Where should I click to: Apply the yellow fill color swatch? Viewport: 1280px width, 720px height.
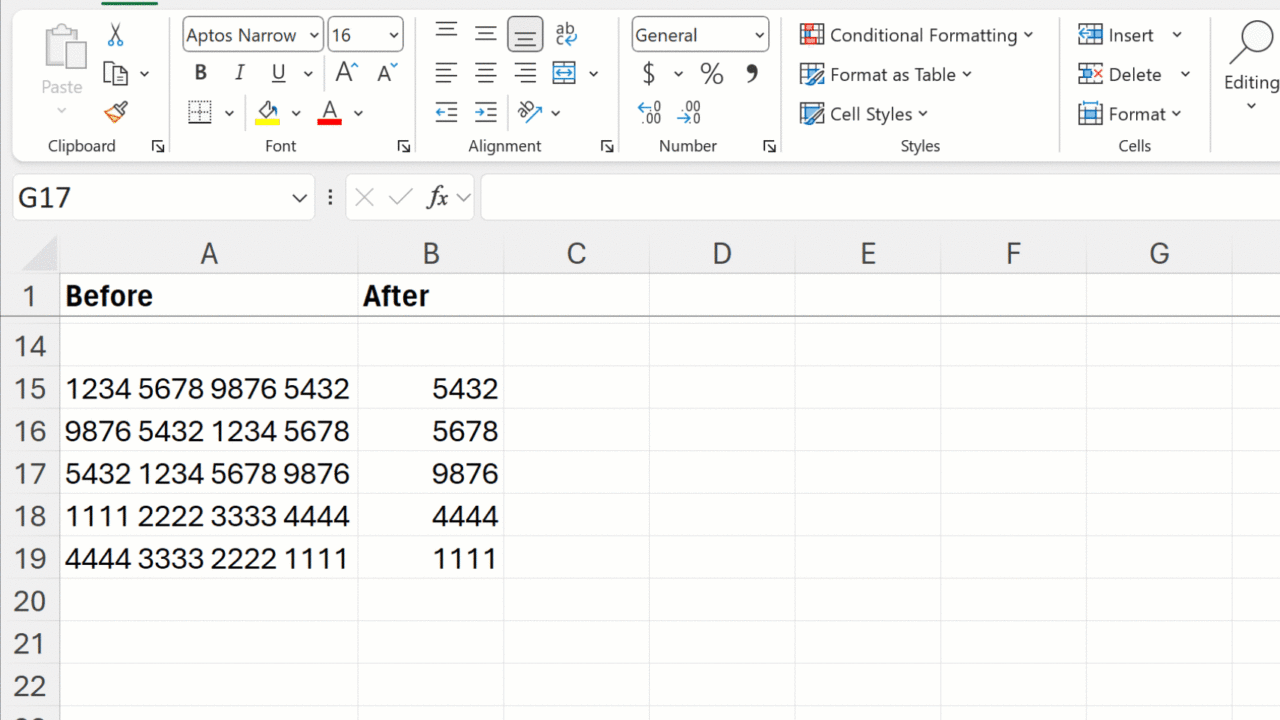coord(267,113)
